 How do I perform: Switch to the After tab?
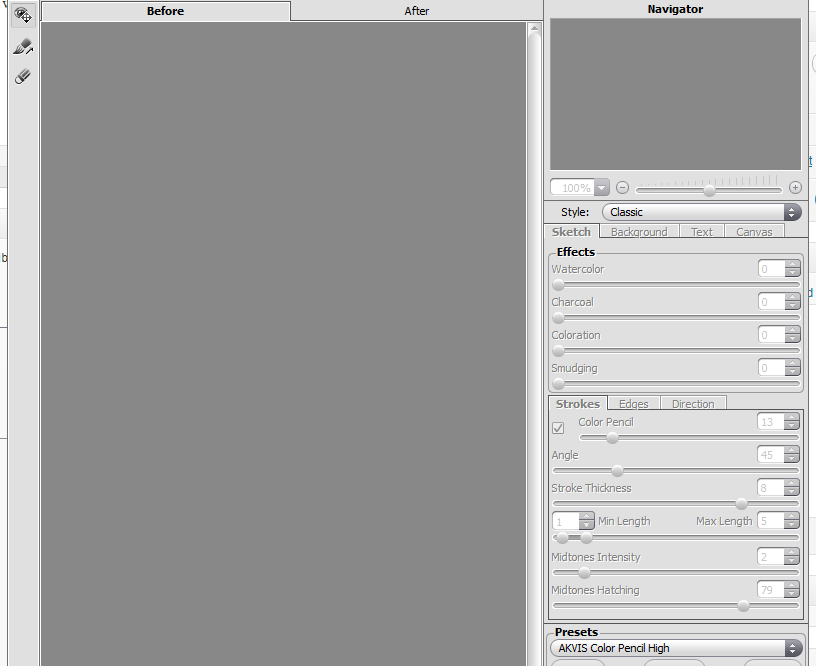pos(417,11)
